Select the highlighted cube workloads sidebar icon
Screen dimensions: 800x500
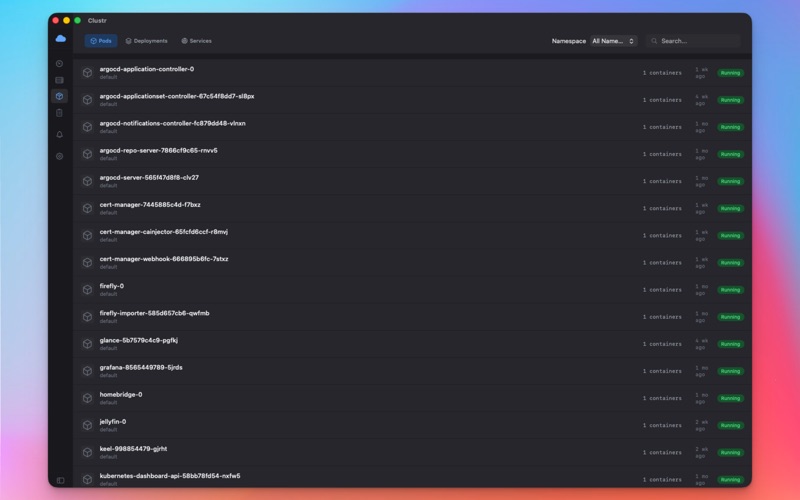point(60,96)
